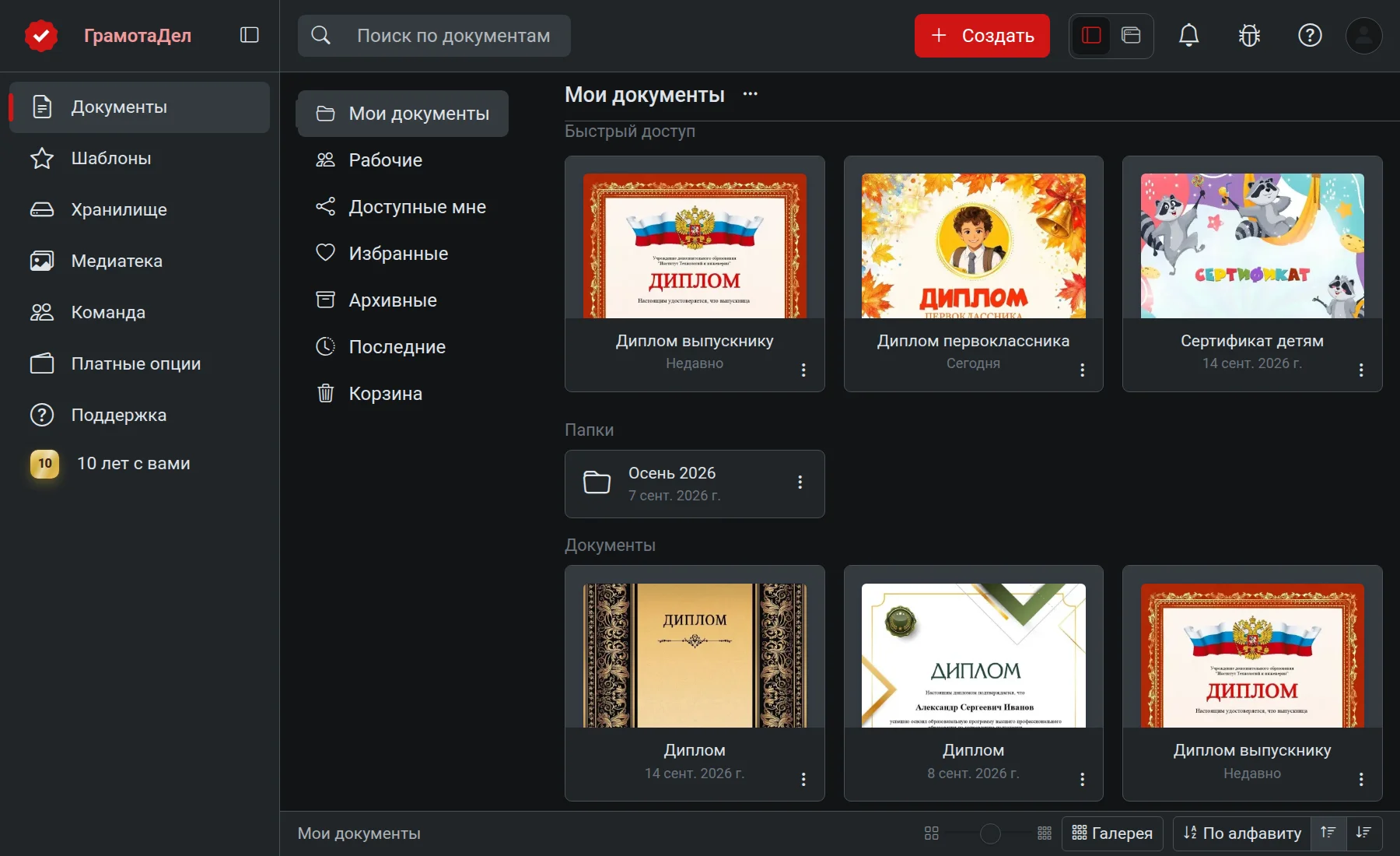Screen dimensions: 1400x856
Task: Open Команда section
Action: pos(139,313)
